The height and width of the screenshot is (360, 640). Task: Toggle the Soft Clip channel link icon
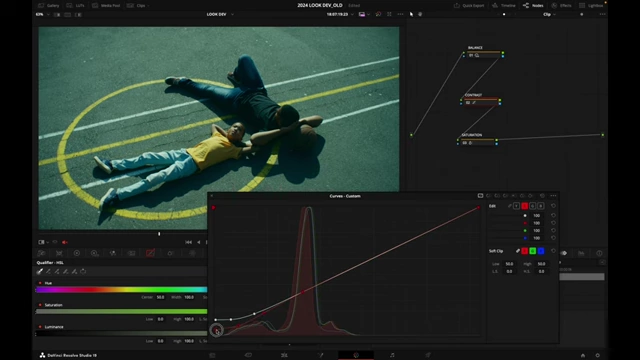[518, 251]
